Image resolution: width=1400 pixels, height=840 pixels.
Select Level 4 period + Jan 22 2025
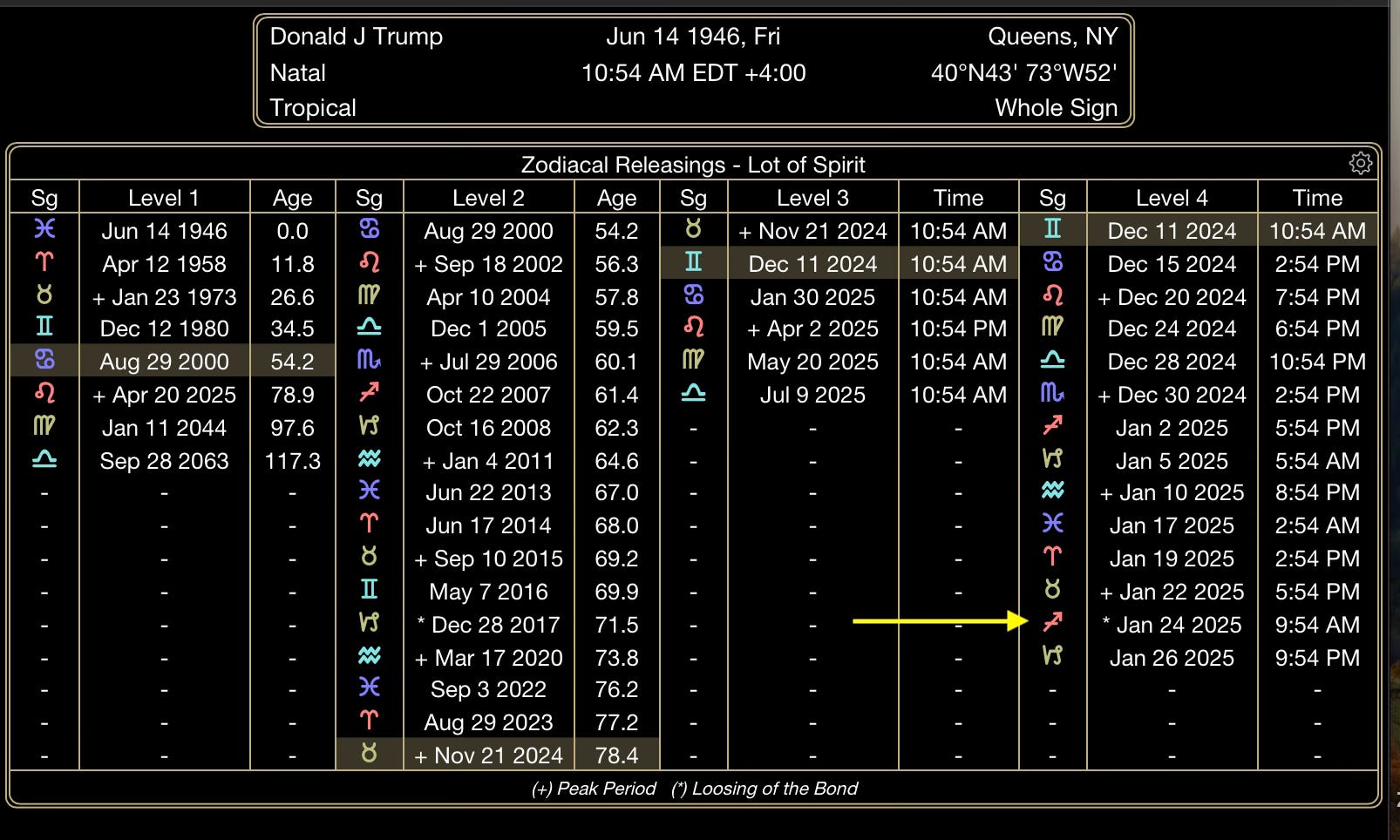click(1172, 592)
